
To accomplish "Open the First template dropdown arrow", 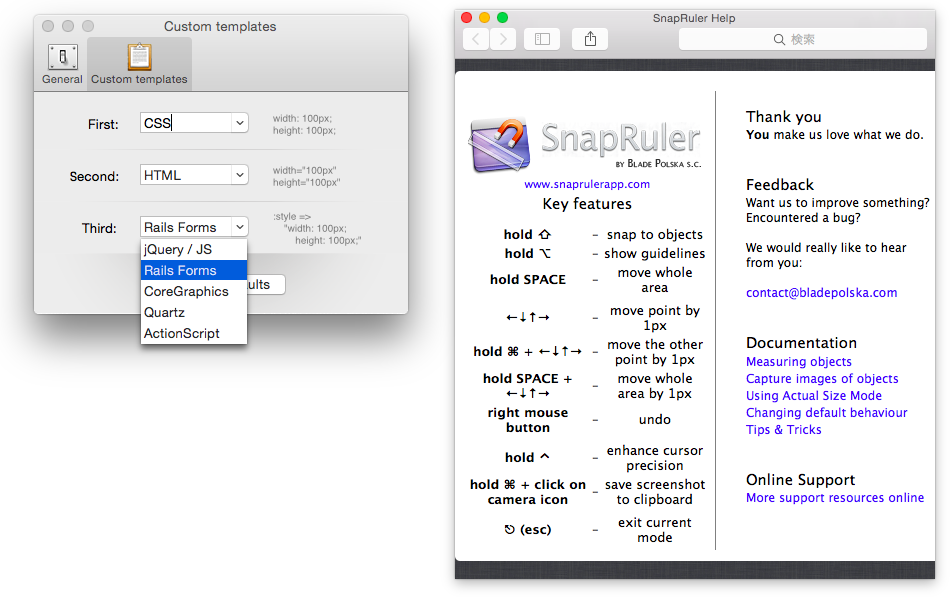I will (x=240, y=123).
